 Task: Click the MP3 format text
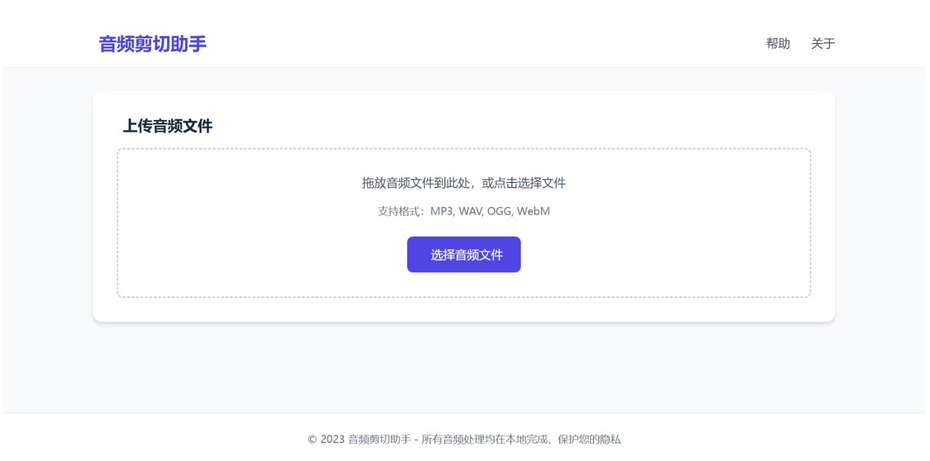coord(441,211)
